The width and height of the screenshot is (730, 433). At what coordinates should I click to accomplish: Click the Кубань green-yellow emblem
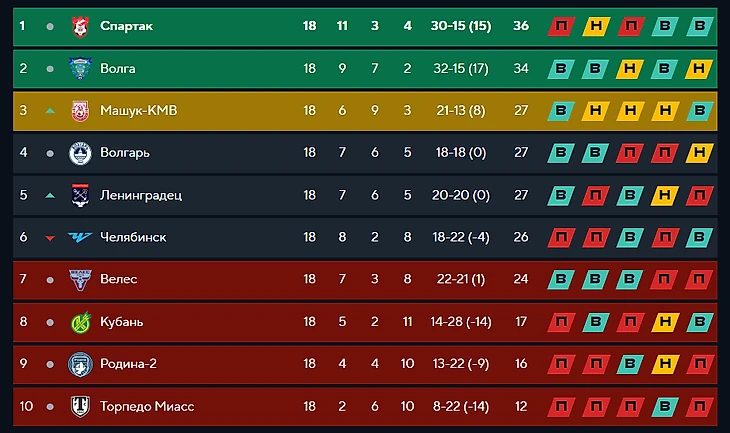pyautogui.click(x=80, y=322)
